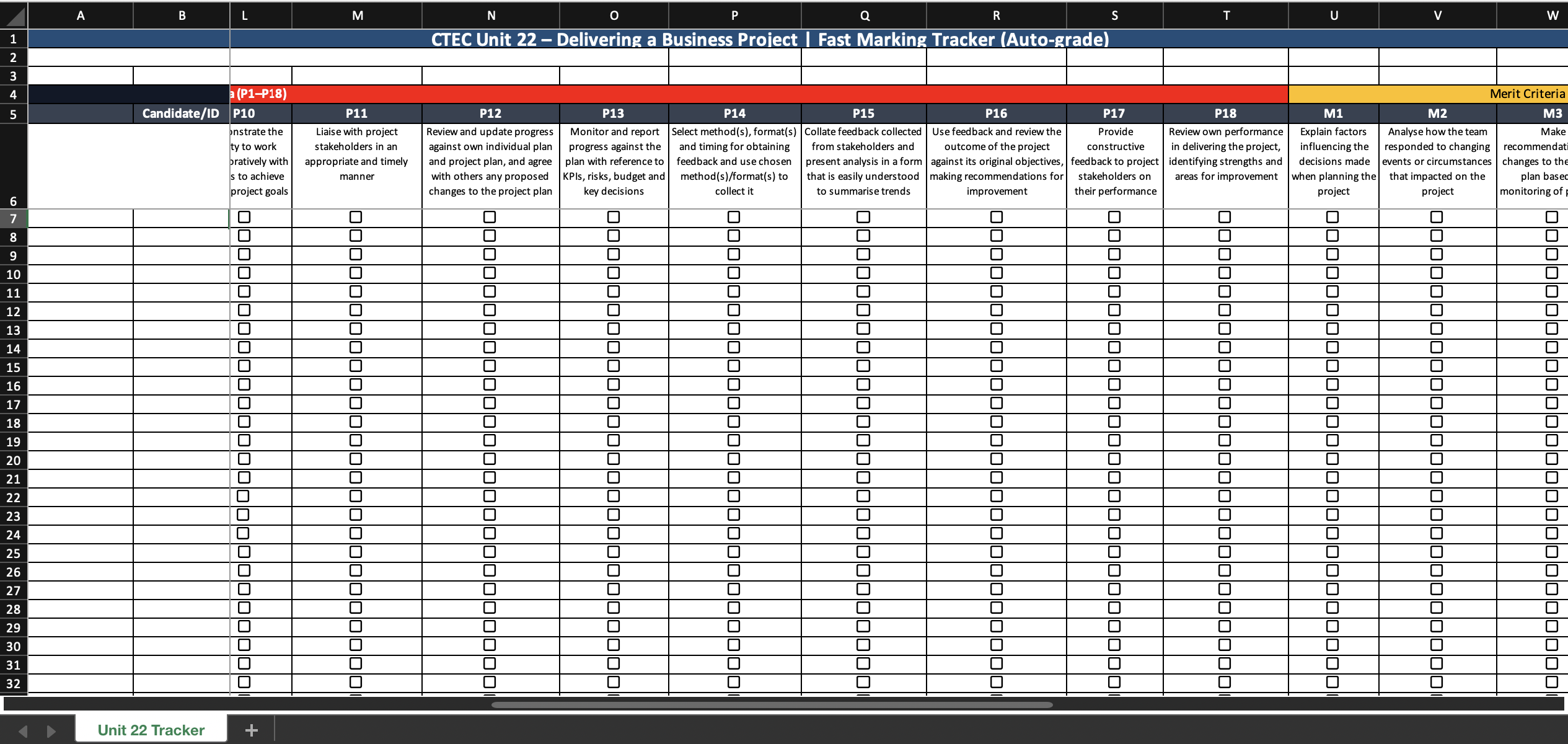
Task: Click the horizontal scrollbar thumb
Action: (772, 705)
